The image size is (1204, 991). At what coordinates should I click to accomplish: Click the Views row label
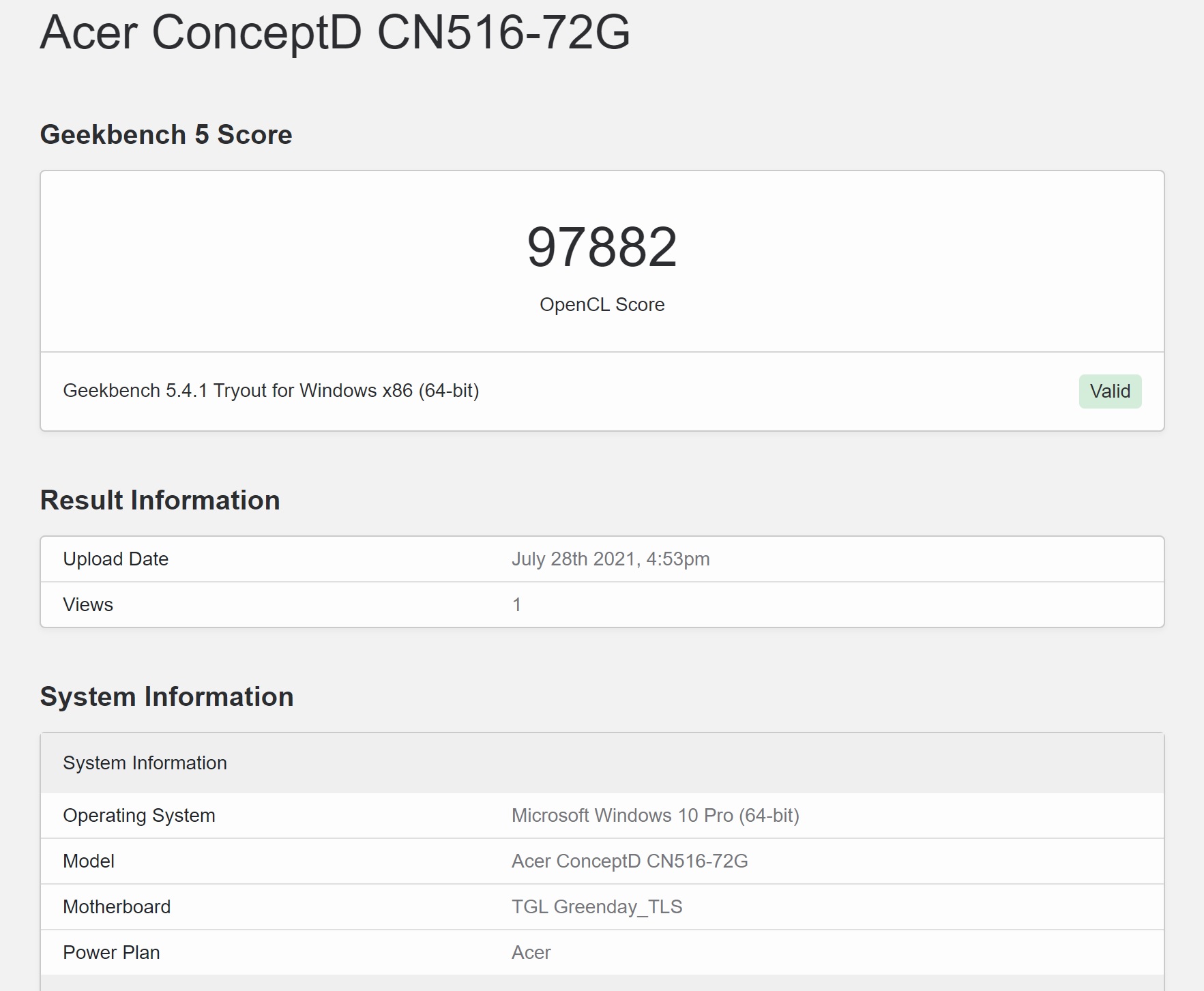(88, 604)
